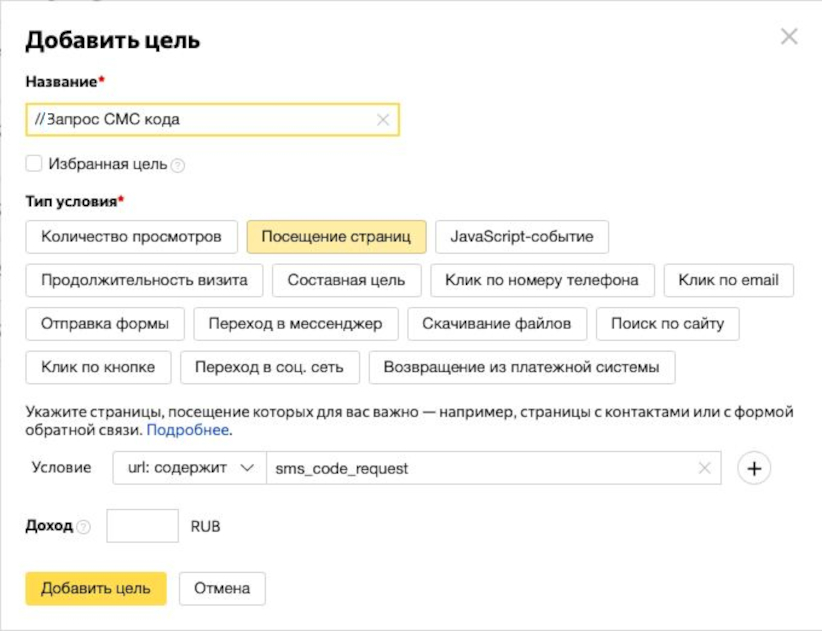Pick Клик по номеру телефона type
Screen dimensions: 822x631
(x=542, y=280)
